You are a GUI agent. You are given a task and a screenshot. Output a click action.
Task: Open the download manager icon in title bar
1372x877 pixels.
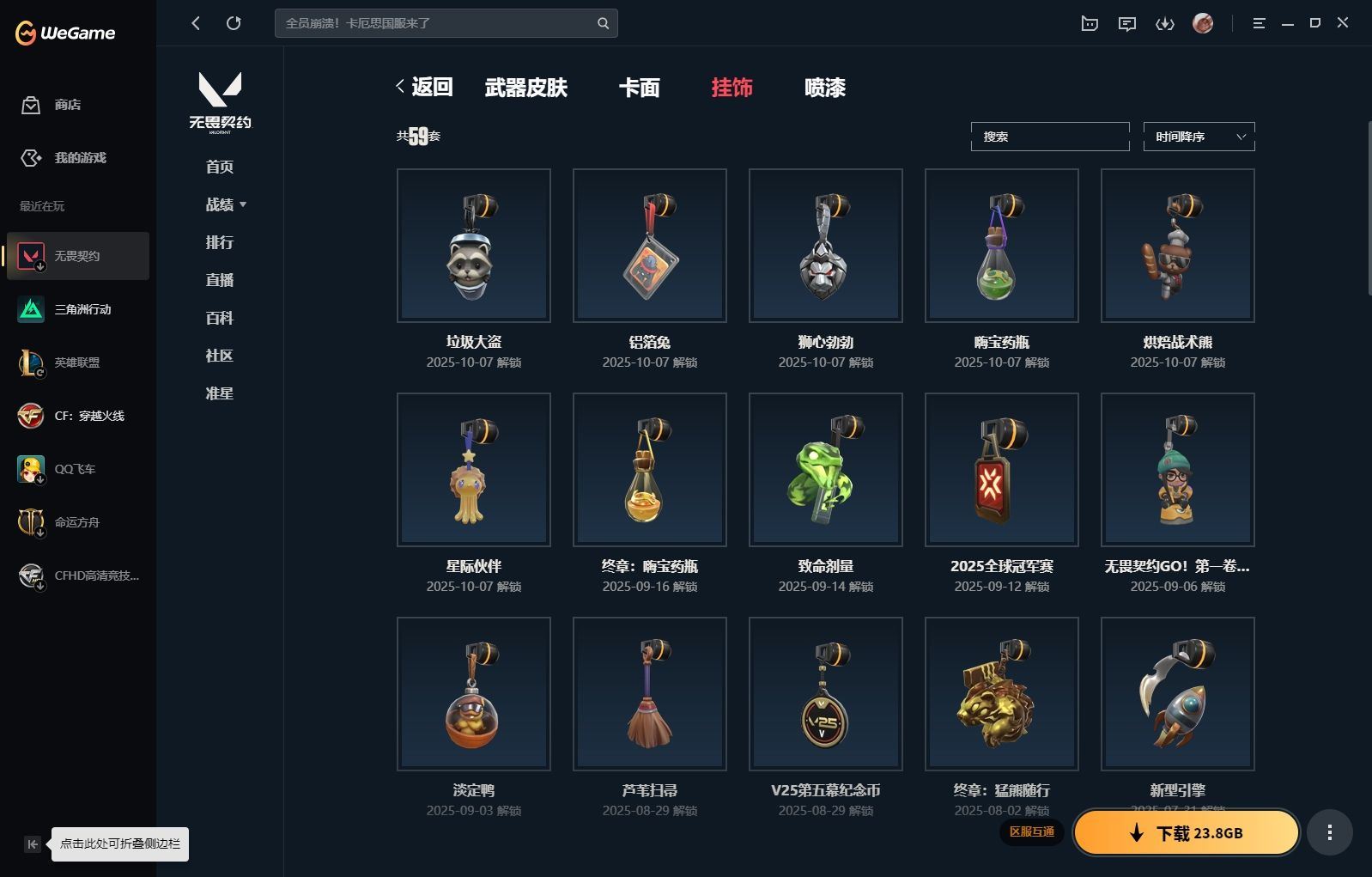click(x=1164, y=24)
